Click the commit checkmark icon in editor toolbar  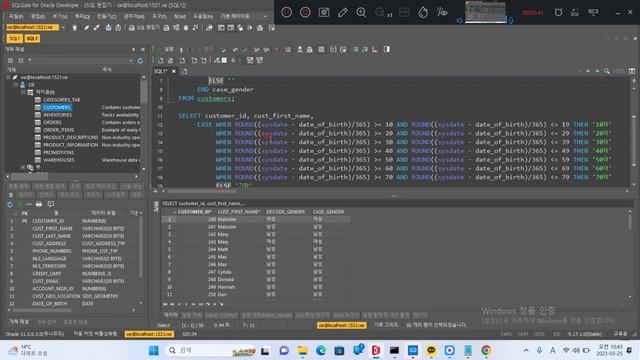(223, 50)
